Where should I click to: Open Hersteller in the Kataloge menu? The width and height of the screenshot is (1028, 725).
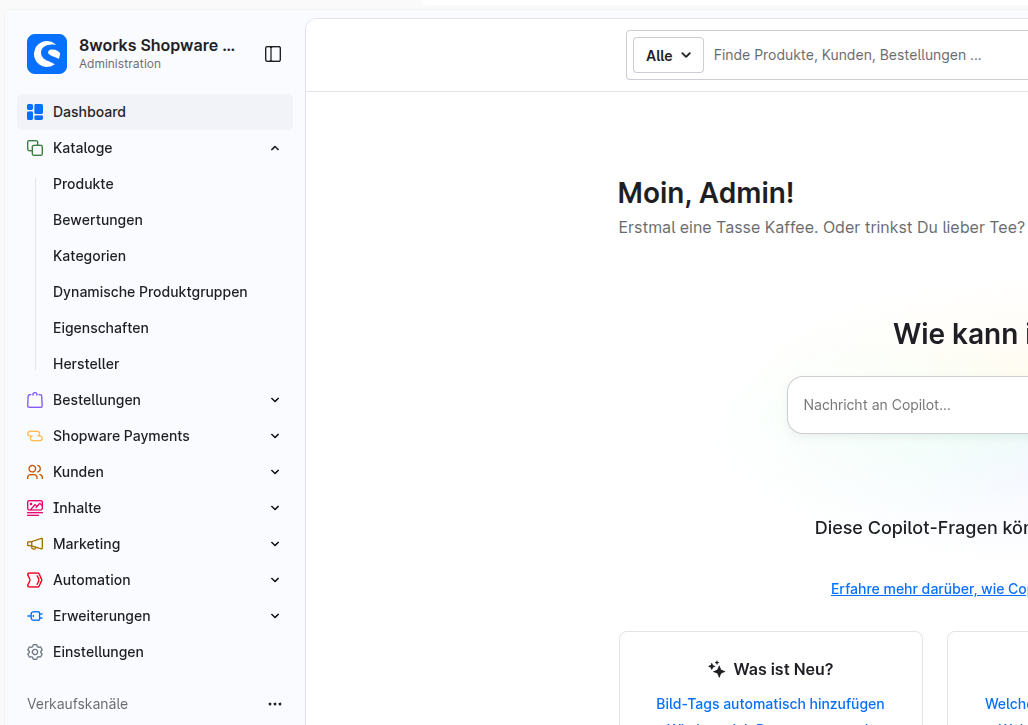(x=86, y=364)
